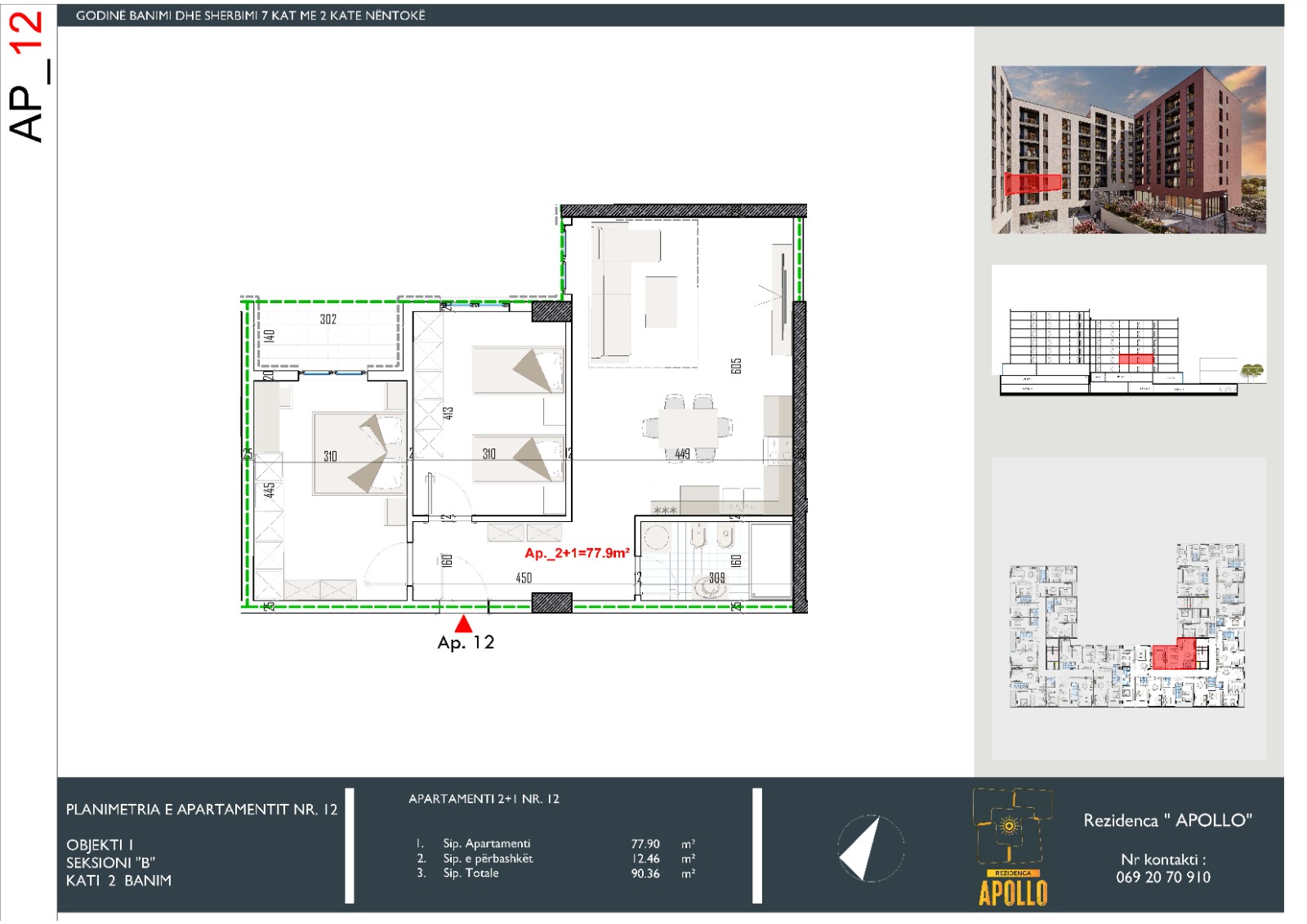Click the "Rezidenca APOLLO" title text
Image resolution: width=1307 pixels, height=924 pixels.
tap(1167, 820)
